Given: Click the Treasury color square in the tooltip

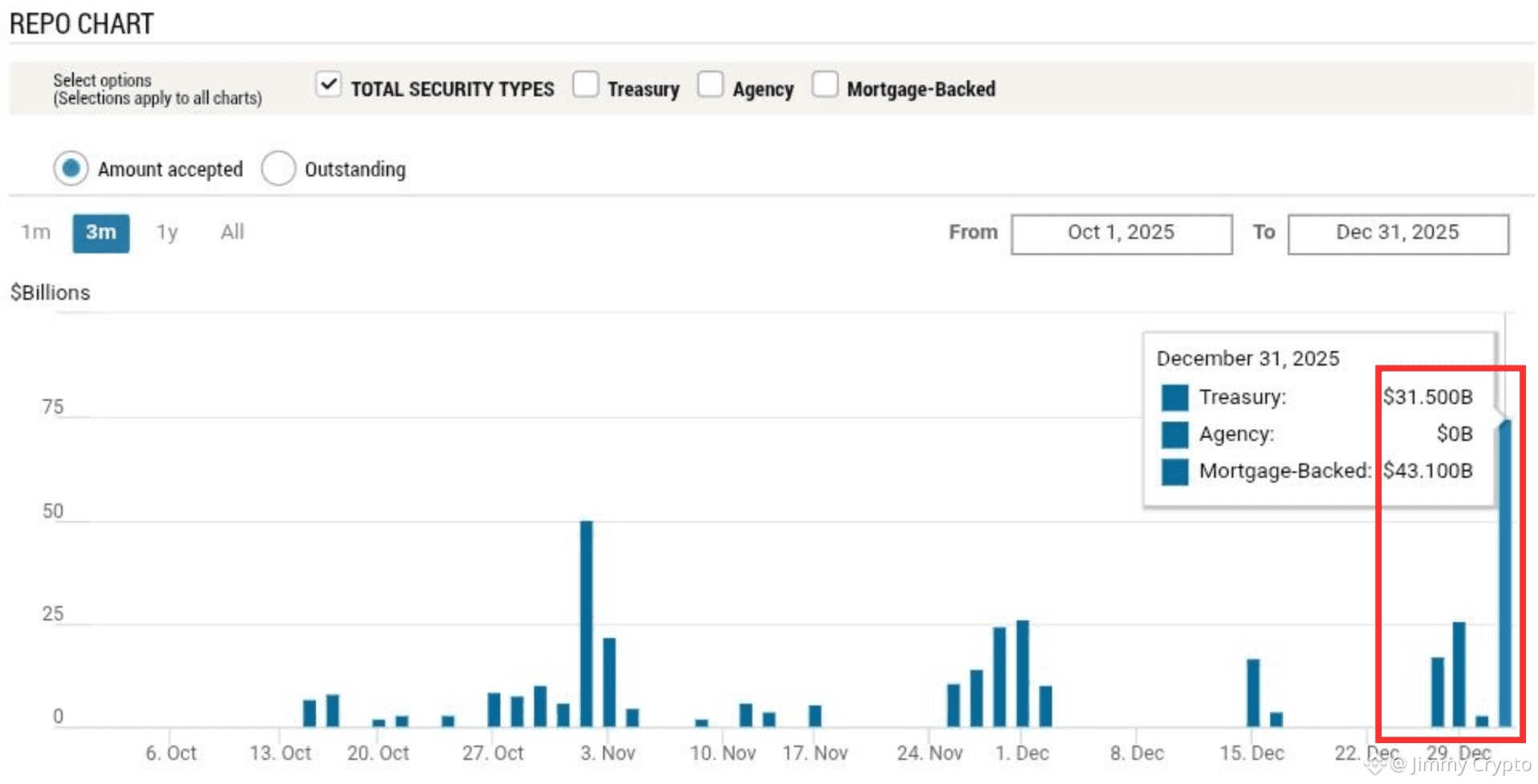Looking at the screenshot, I should 1175,398.
